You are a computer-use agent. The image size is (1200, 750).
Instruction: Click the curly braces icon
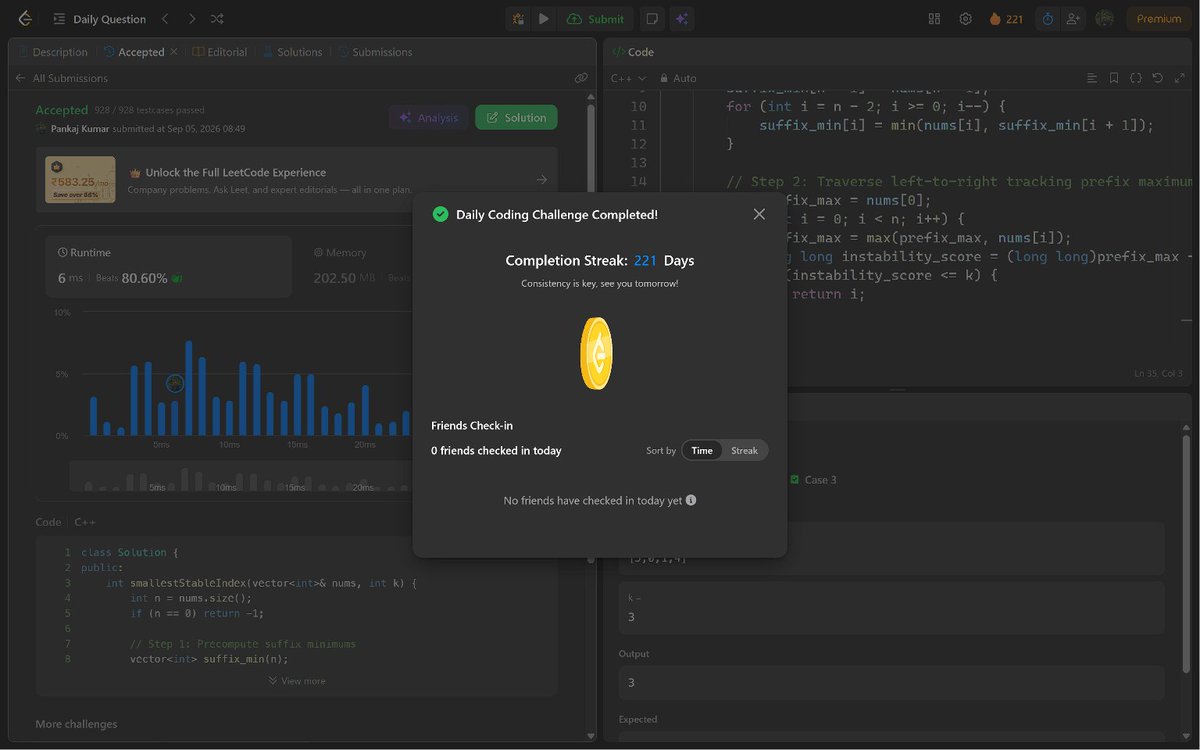click(x=1136, y=78)
